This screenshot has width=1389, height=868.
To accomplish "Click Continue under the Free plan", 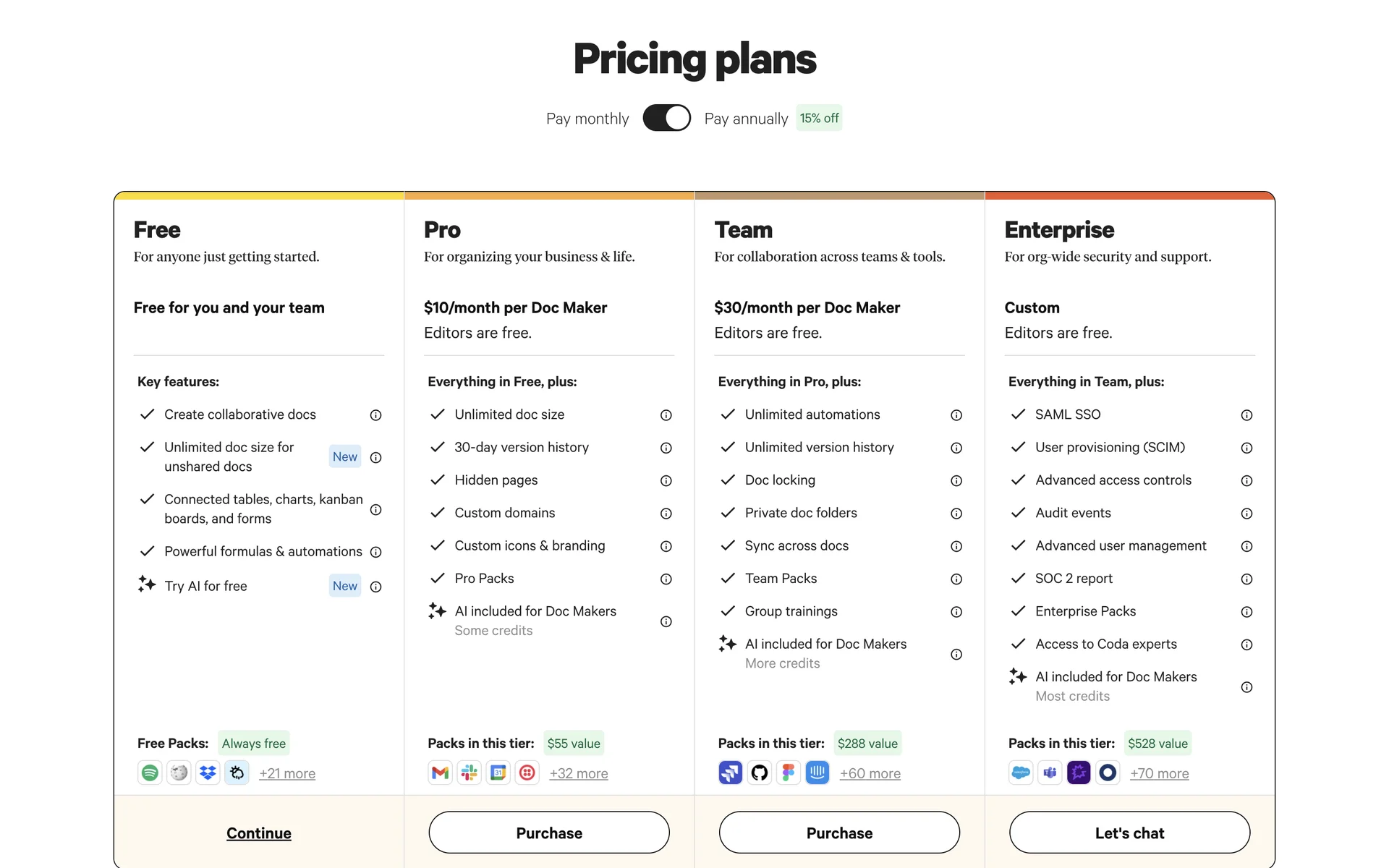I will click(x=259, y=833).
